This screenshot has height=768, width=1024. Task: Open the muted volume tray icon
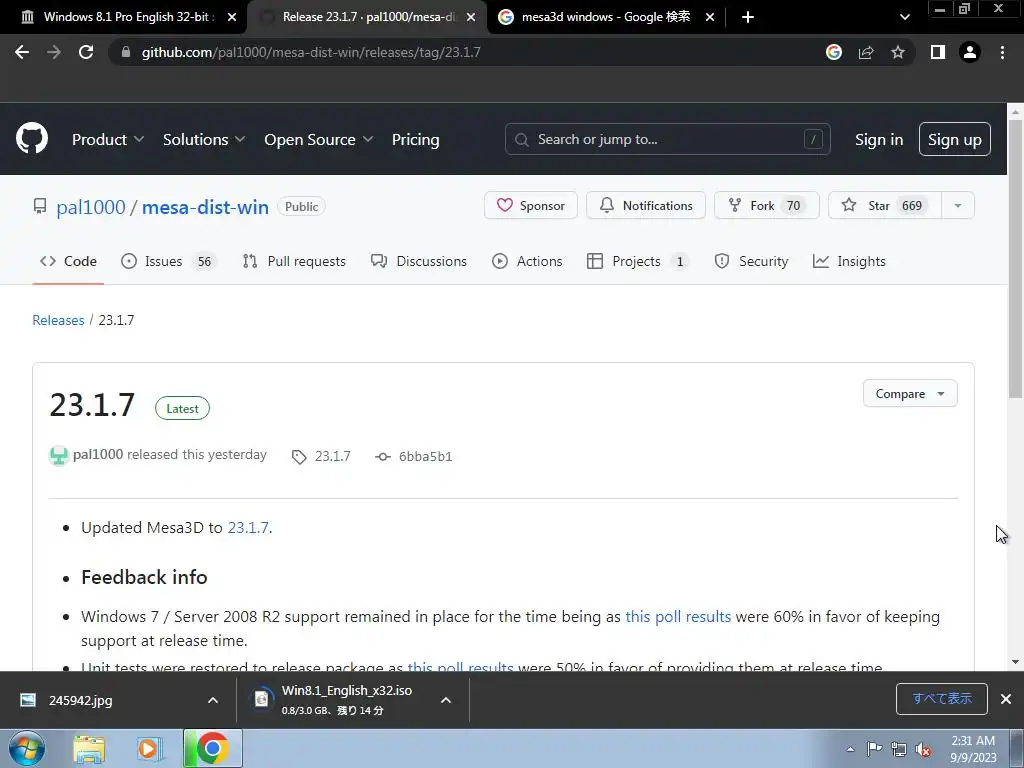923,749
